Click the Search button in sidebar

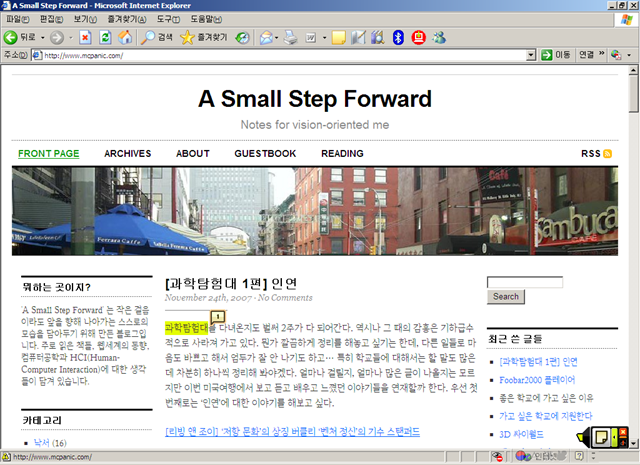506,297
